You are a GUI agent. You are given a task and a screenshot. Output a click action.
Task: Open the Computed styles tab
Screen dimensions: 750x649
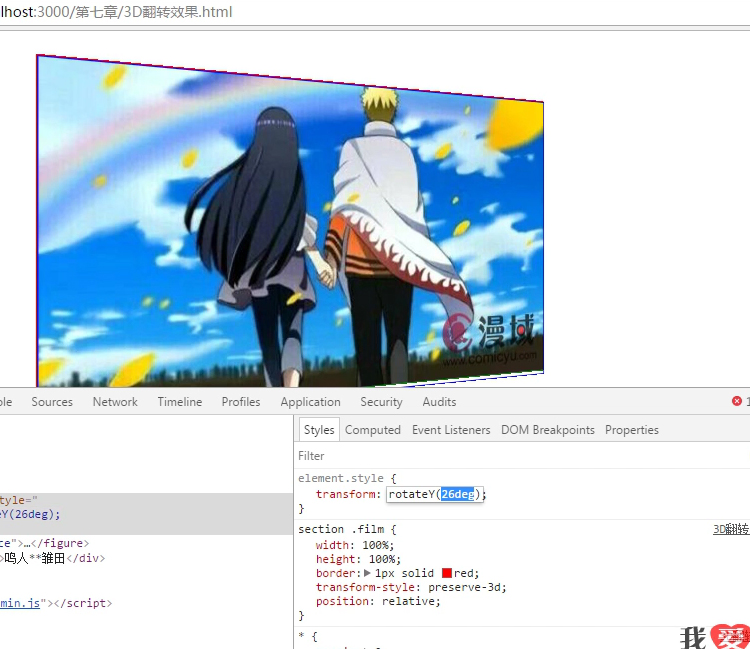coord(373,429)
